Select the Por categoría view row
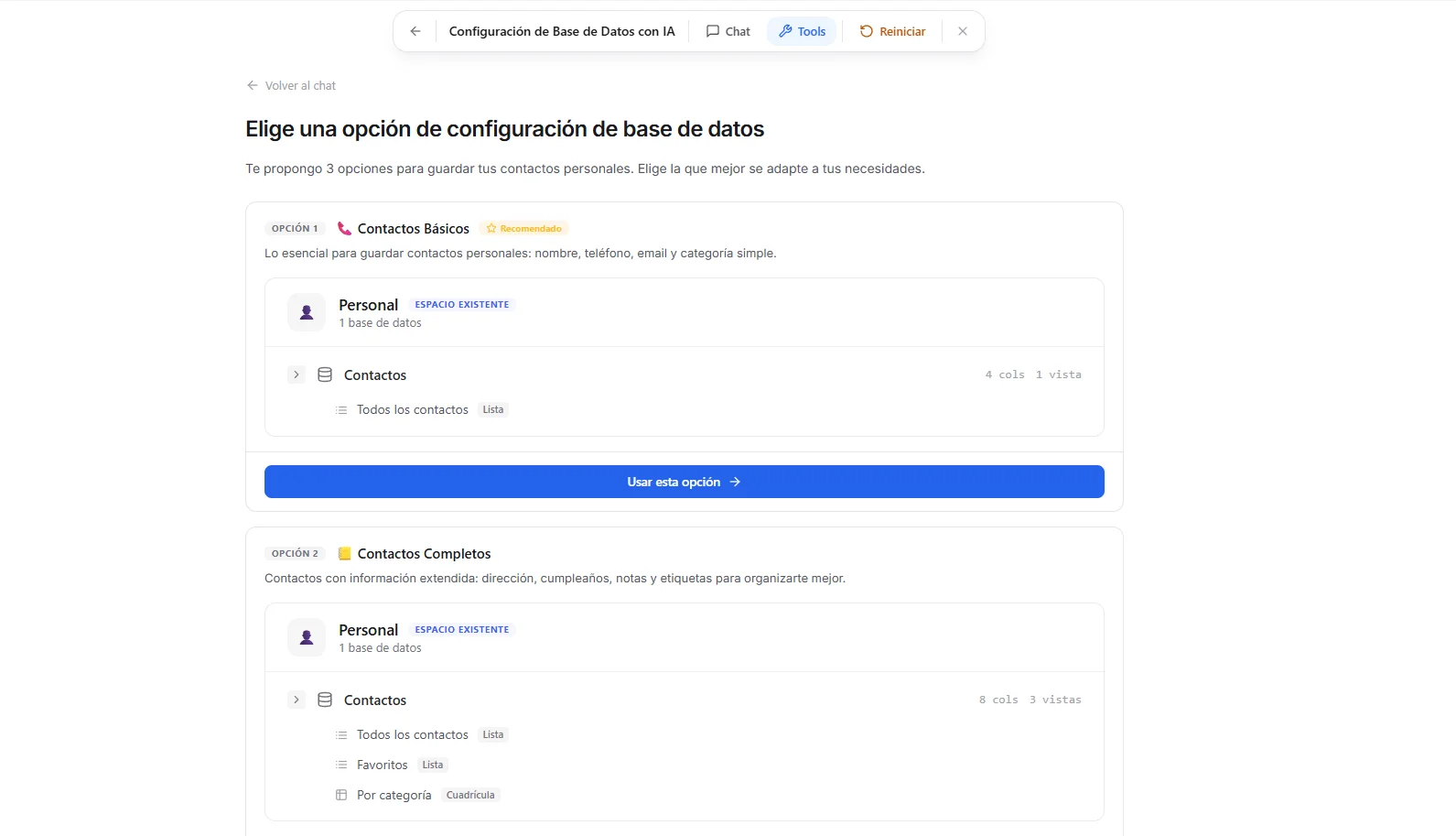Screen dimensions: 1456x836 pos(394,795)
